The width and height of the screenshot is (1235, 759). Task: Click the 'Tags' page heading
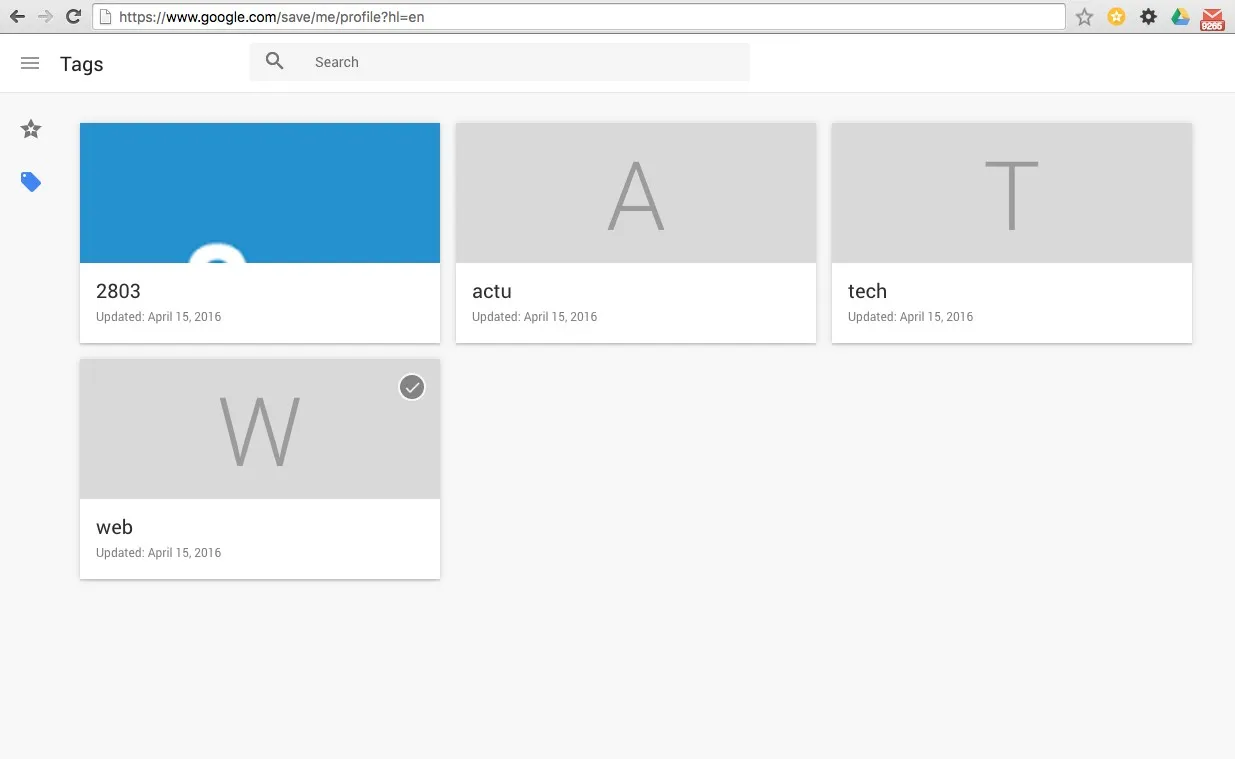pos(82,64)
